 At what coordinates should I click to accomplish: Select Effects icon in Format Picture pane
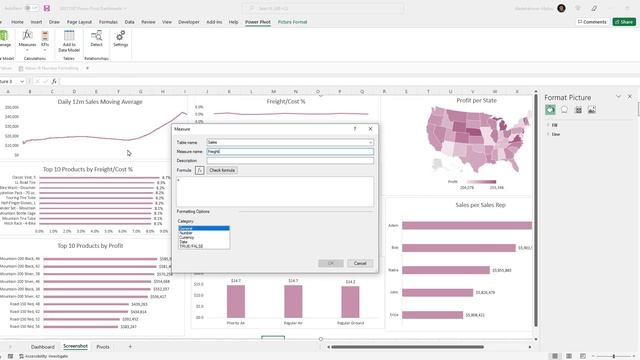[564, 110]
